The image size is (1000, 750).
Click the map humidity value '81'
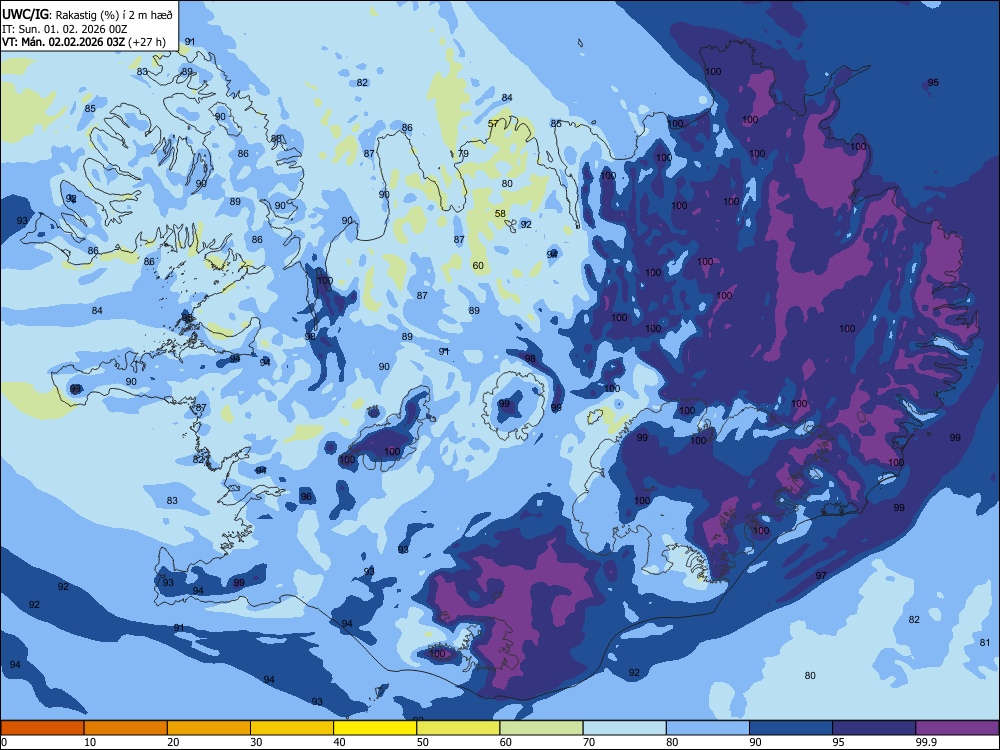985,643
